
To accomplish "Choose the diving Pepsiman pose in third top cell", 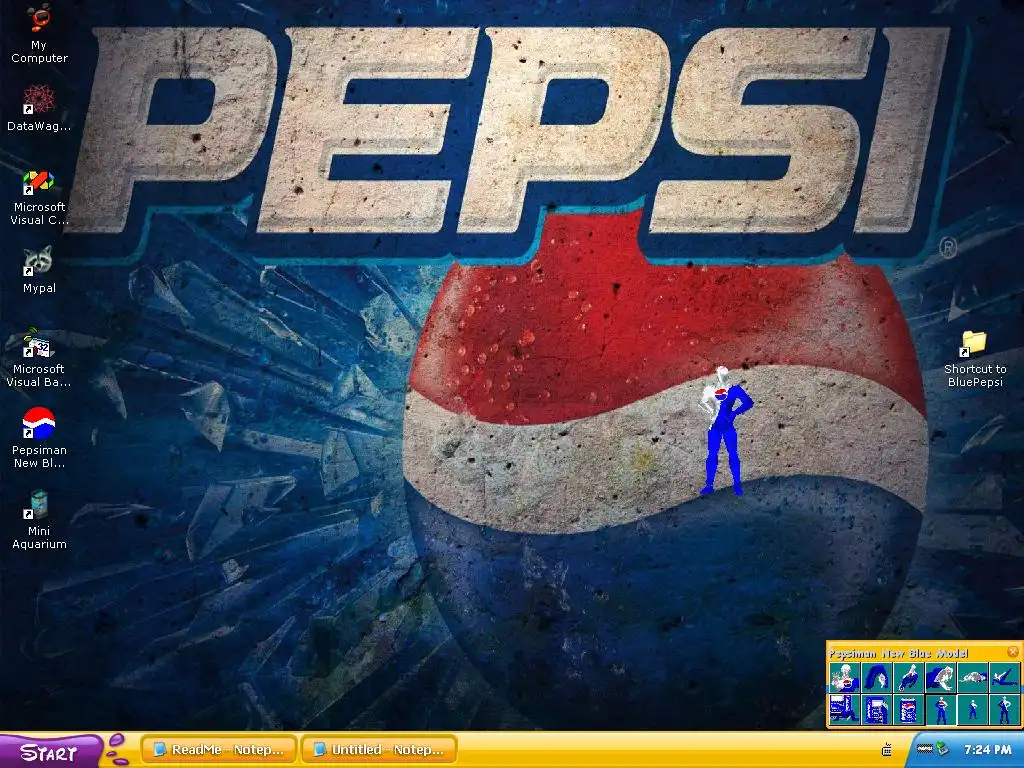I will click(908, 677).
